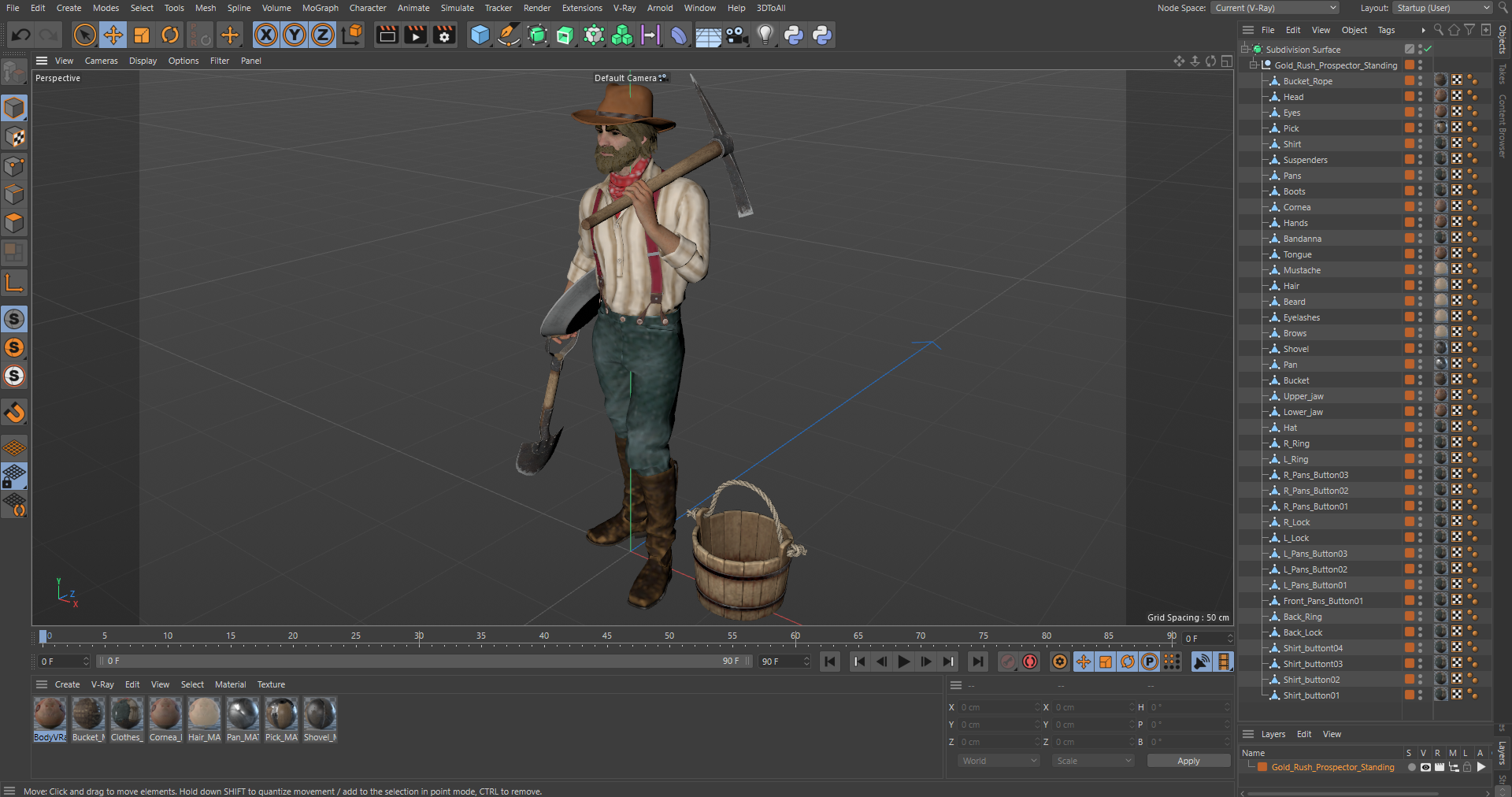The image size is (1512, 797).
Task: Open the Subdivision Surface generator icon
Action: click(537, 35)
